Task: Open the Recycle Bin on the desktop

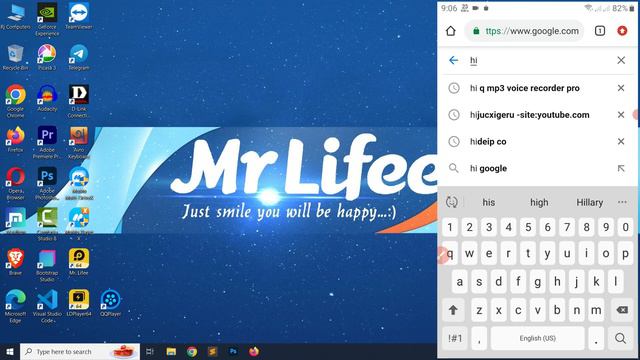Action: [16, 58]
